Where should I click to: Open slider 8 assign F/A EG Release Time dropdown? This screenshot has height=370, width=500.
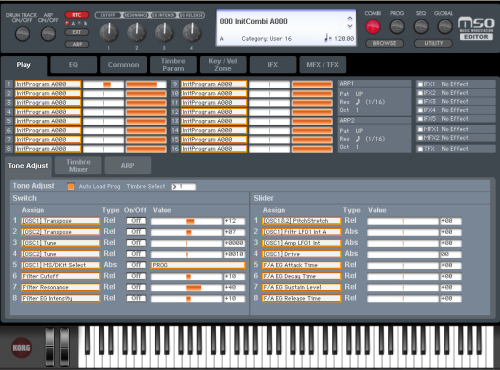coord(302,298)
